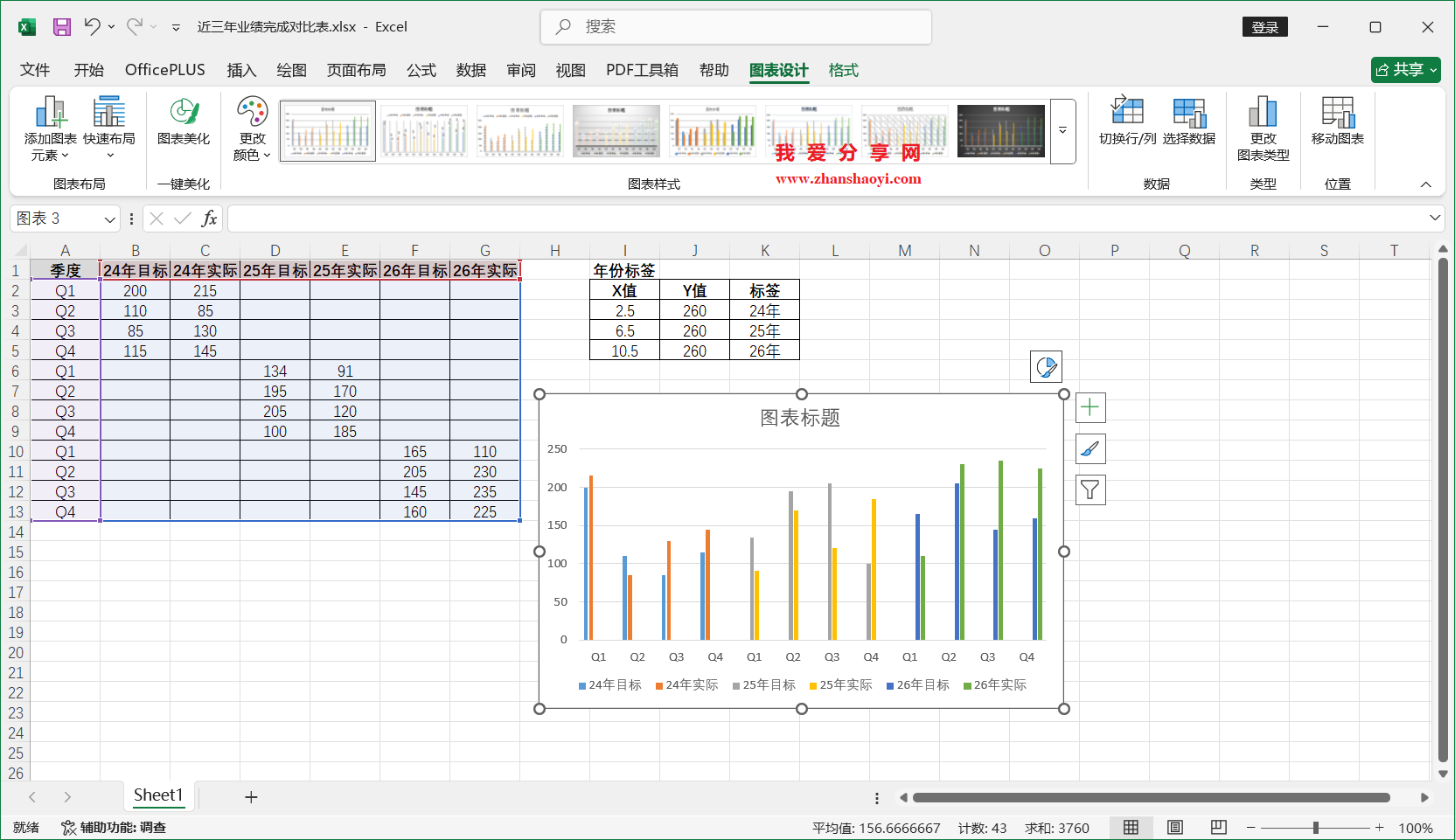Click the zoom slider handle
Image resolution: width=1455 pixels, height=840 pixels.
click(x=1315, y=828)
